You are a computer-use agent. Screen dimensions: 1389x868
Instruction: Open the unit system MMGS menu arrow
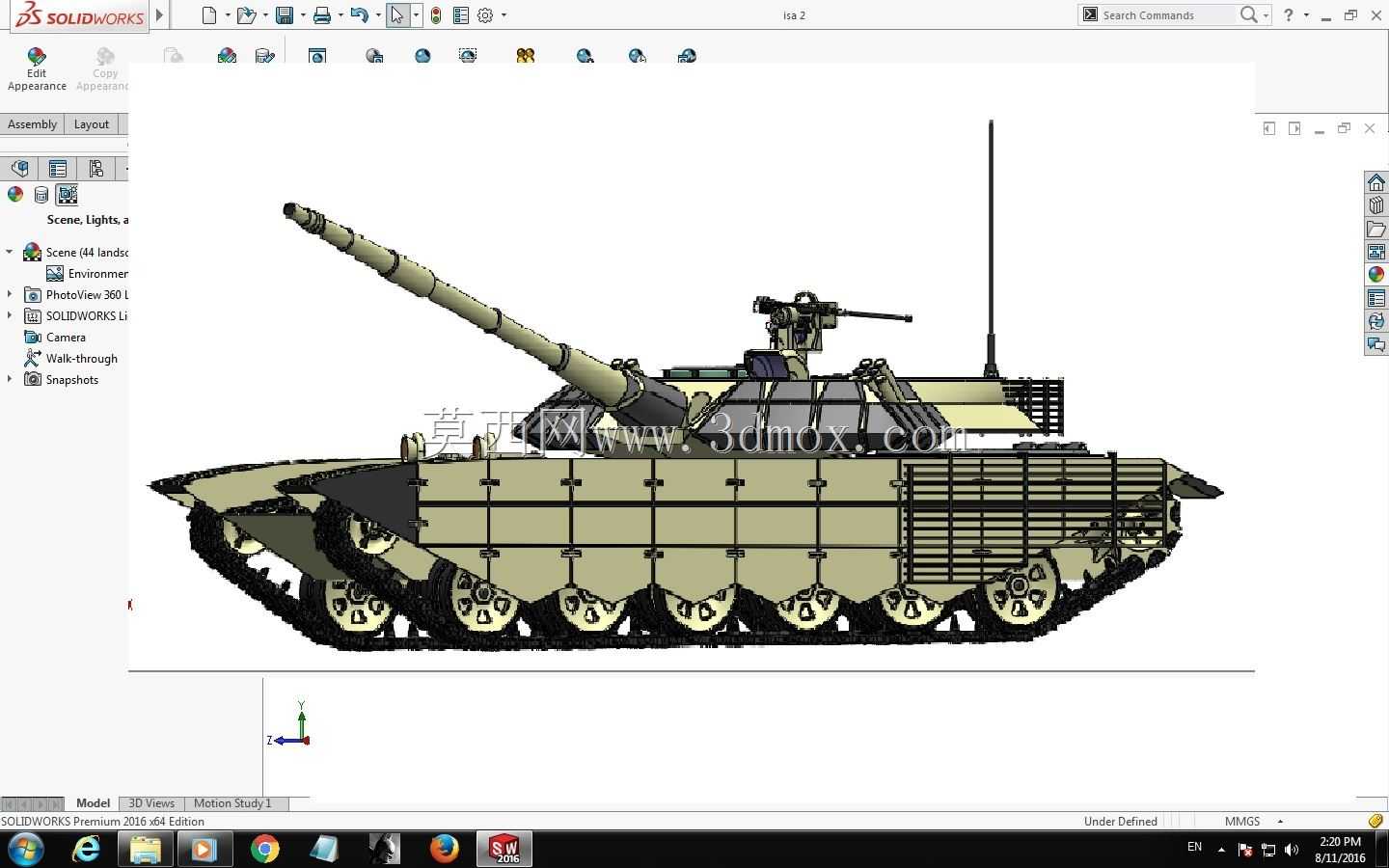pyautogui.click(x=1280, y=822)
